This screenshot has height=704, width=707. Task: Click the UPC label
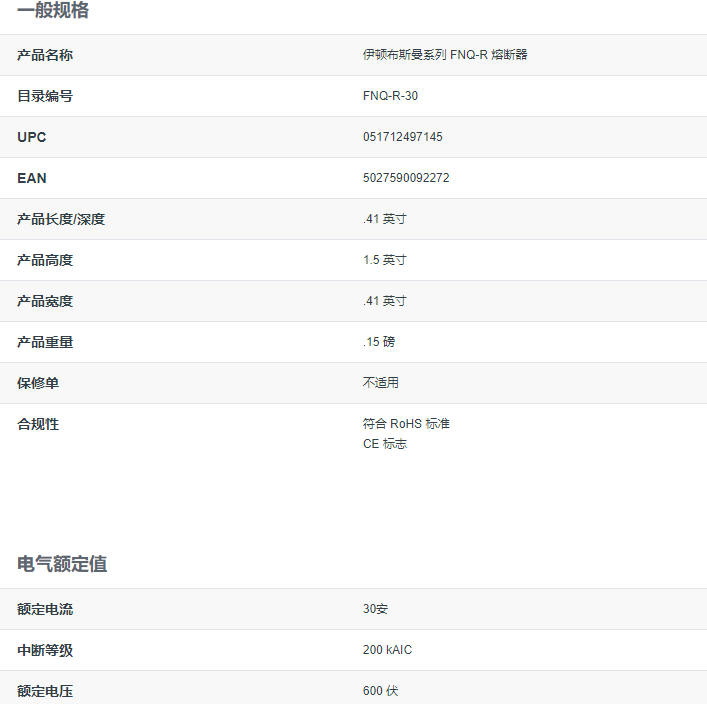[32, 137]
